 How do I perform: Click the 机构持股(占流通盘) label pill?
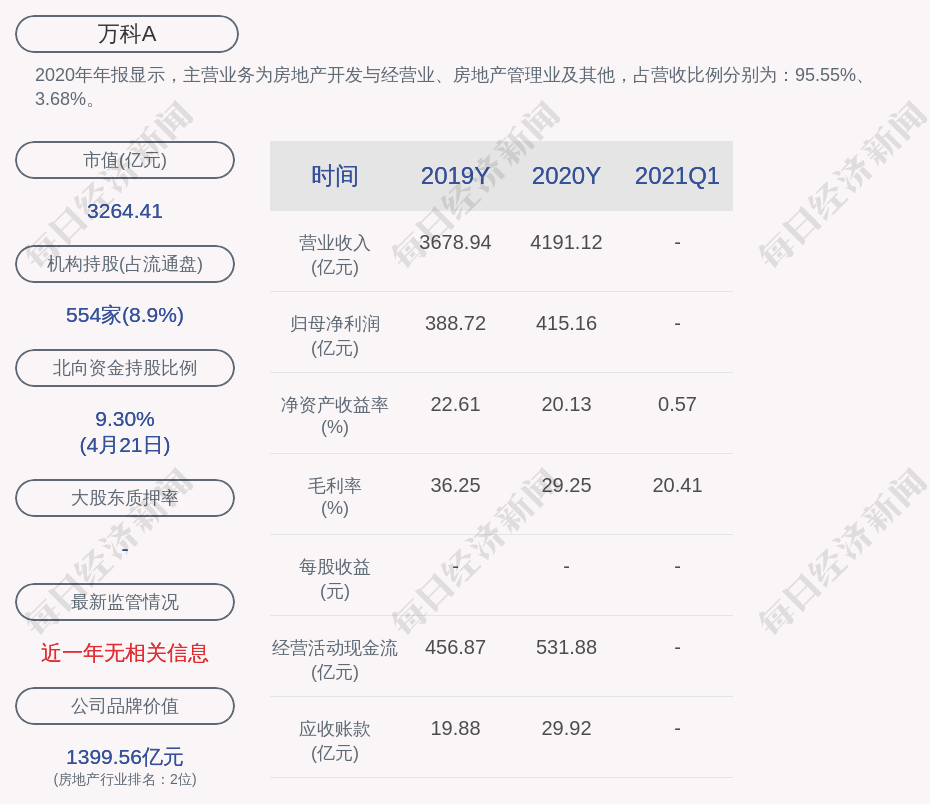tap(125, 264)
